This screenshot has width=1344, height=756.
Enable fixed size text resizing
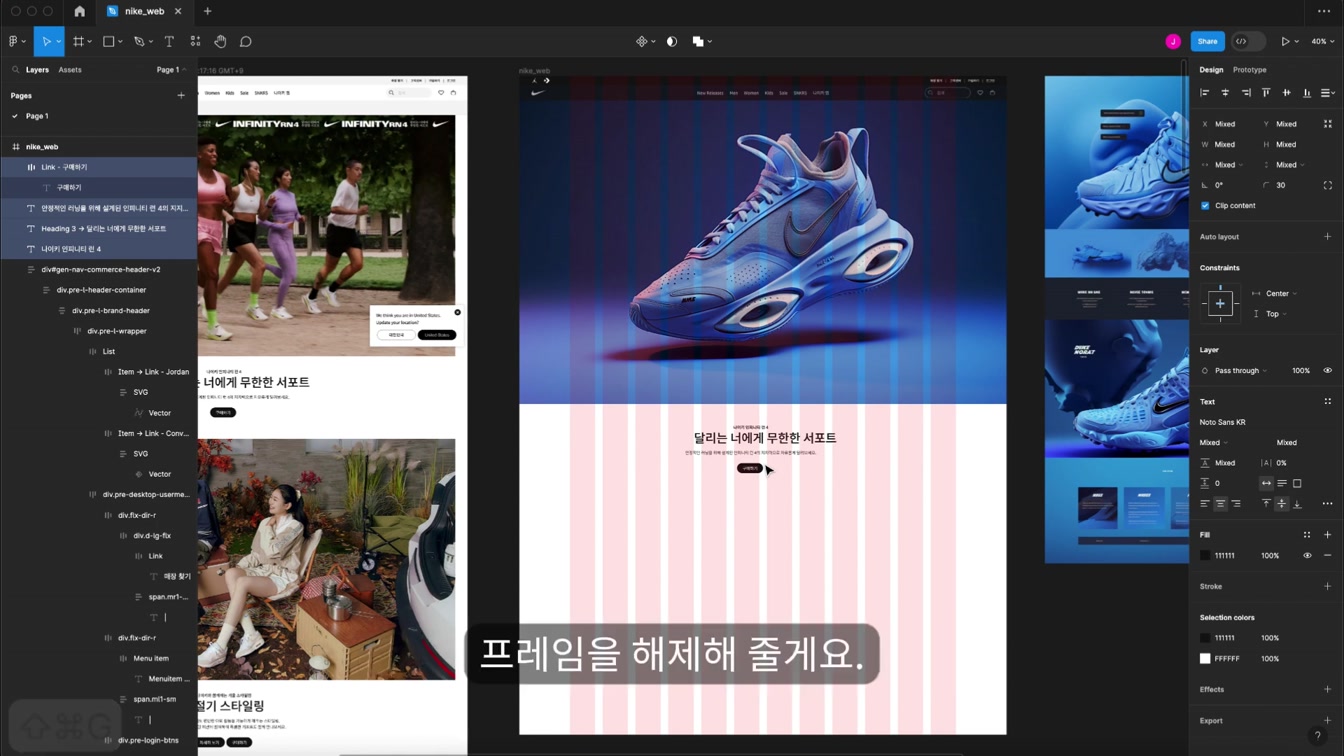point(1297,483)
